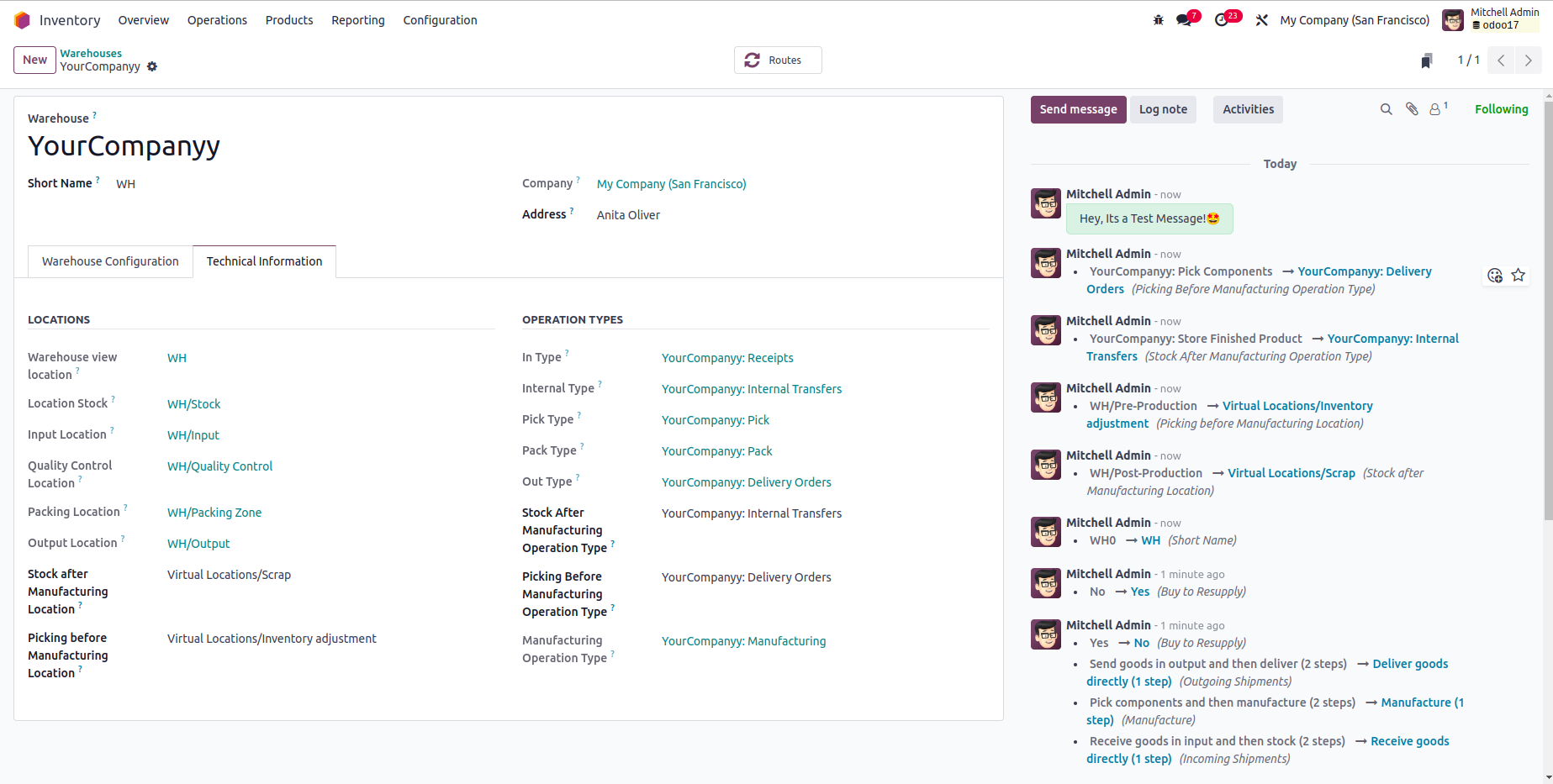Open the Configuration menu
Screen dimensions: 1553x784
pos(440,20)
